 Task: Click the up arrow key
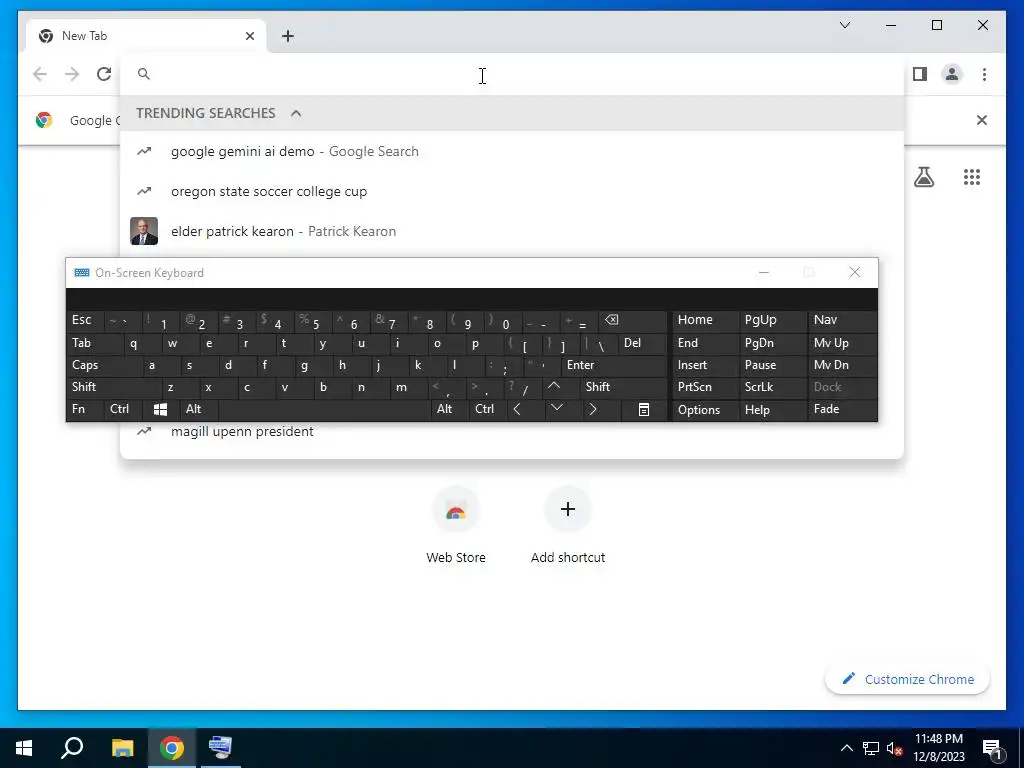560,387
